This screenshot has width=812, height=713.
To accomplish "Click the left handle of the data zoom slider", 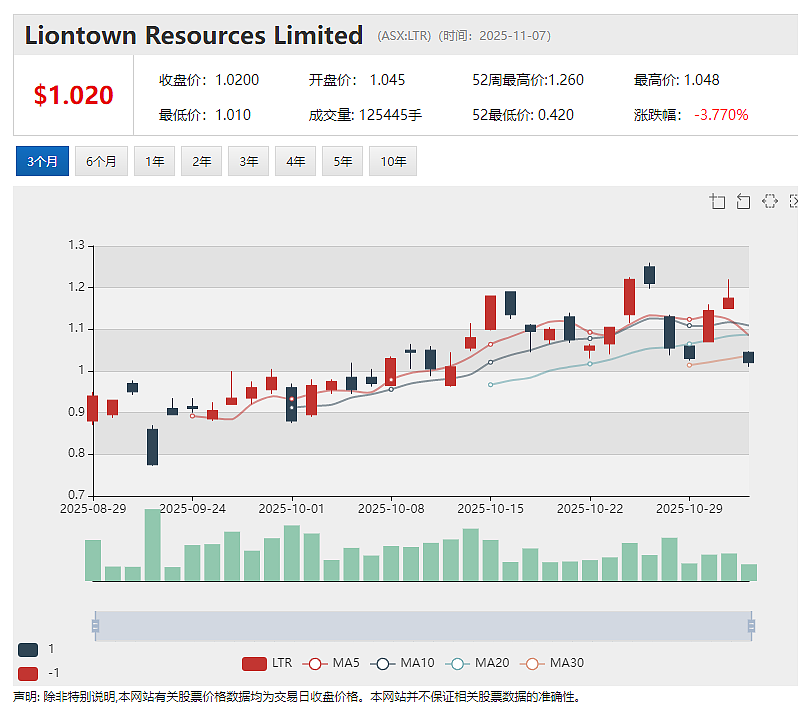I will (95, 626).
